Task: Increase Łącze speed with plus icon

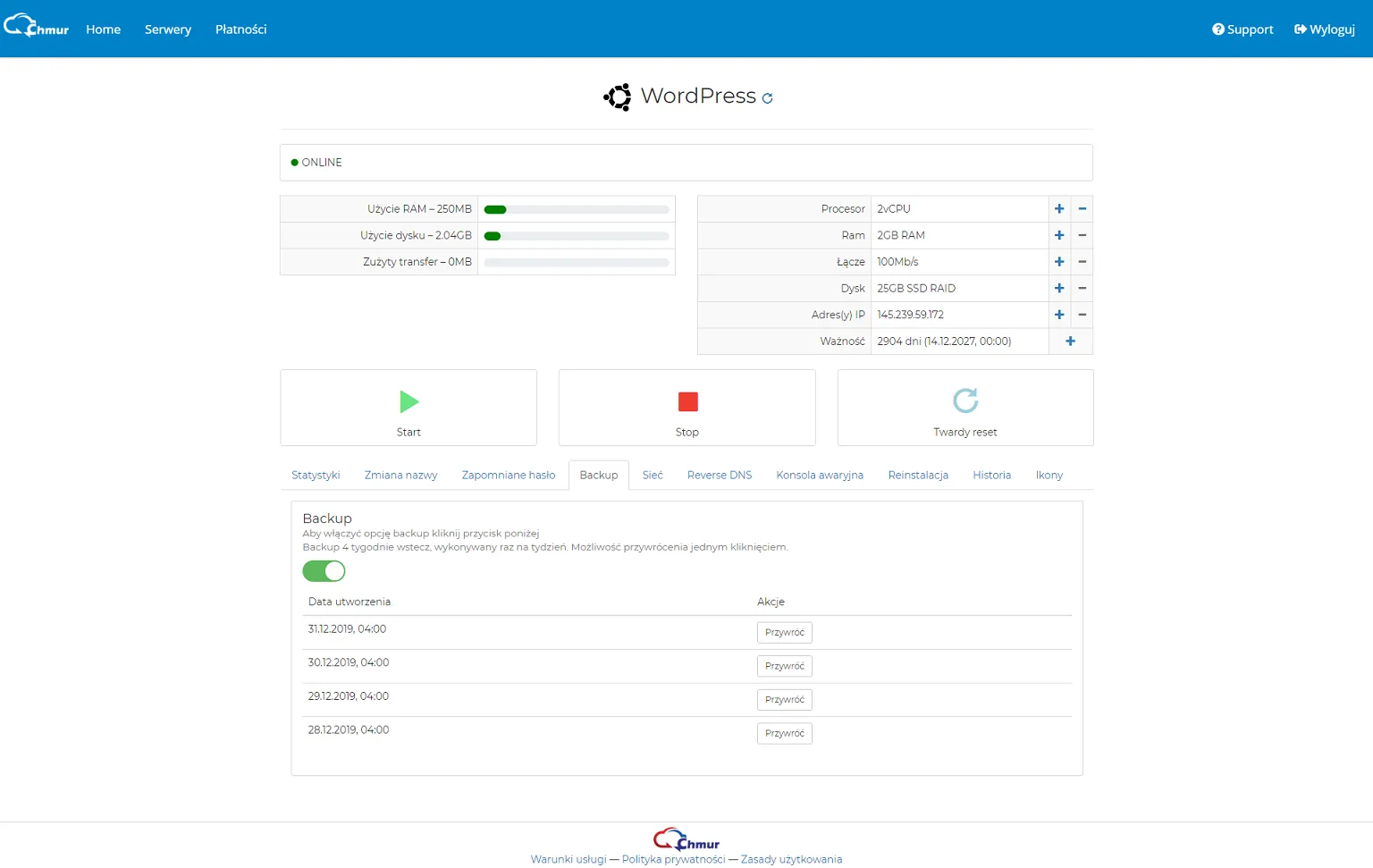Action: coord(1059,262)
